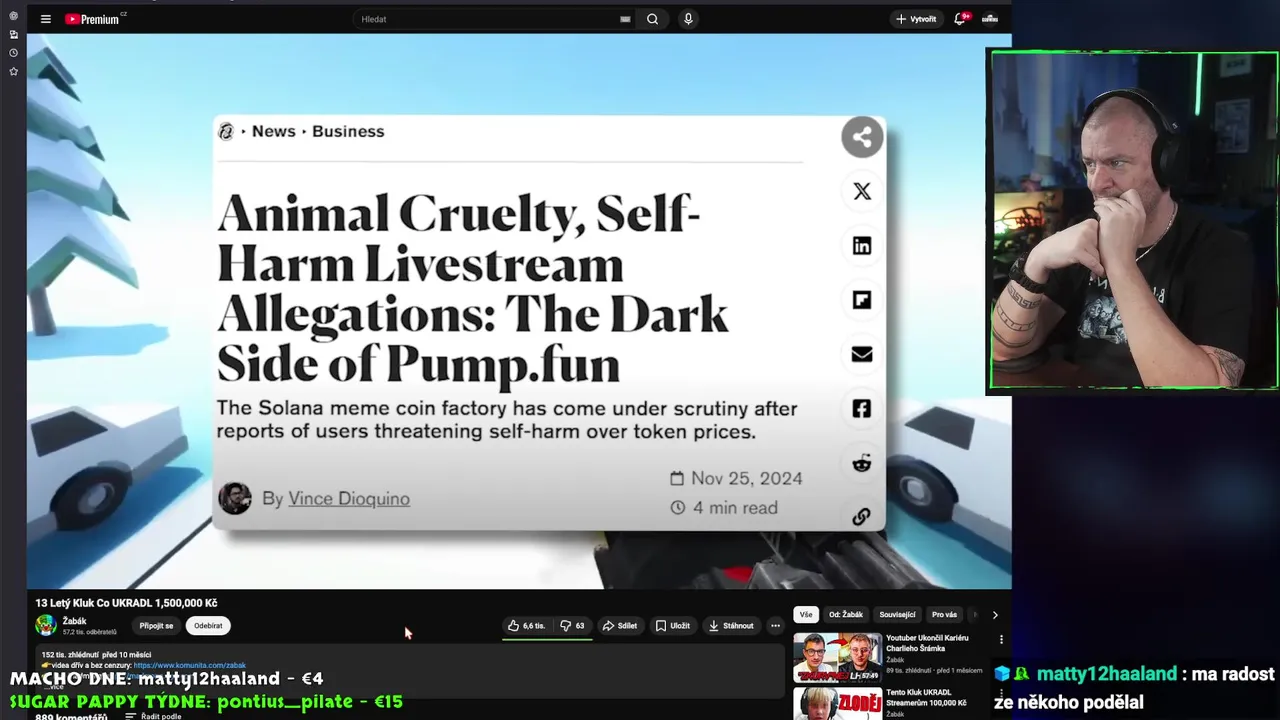This screenshot has height=720, width=1280.
Task: Click the video title 13 Letý Kluk Co UKRADL
Action: point(126,603)
